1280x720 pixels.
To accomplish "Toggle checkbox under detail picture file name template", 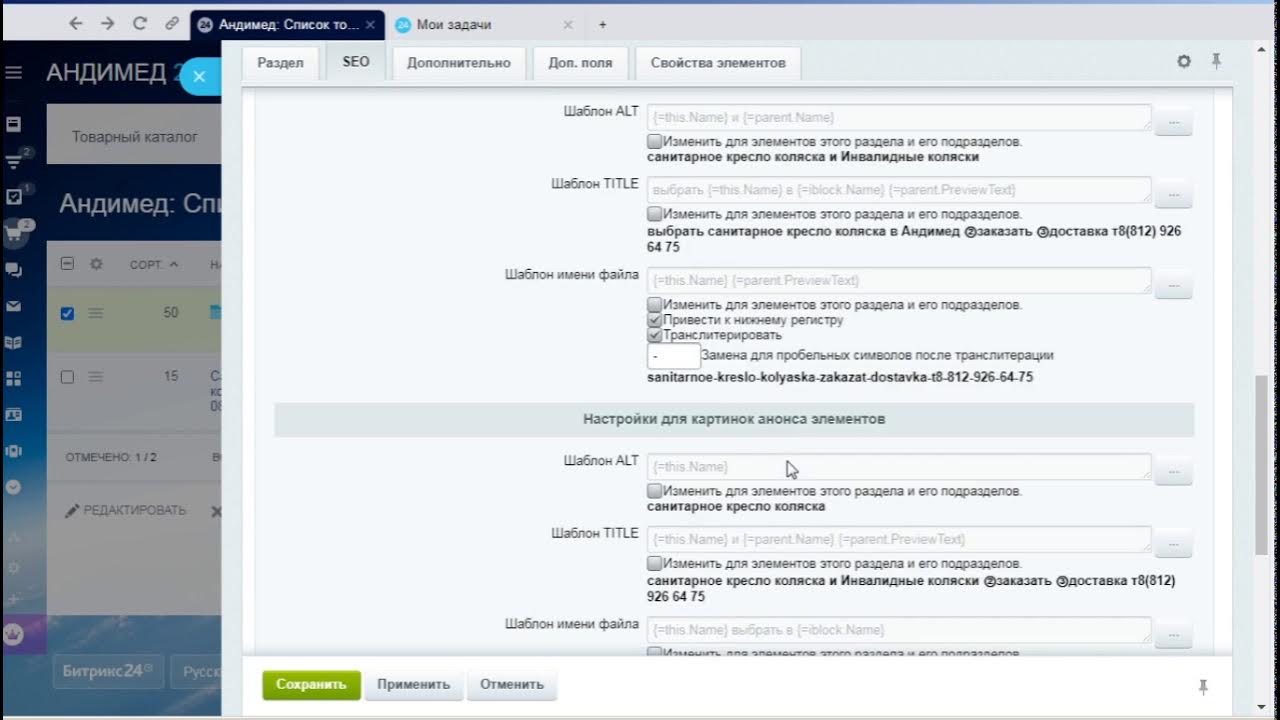I will [x=654, y=304].
